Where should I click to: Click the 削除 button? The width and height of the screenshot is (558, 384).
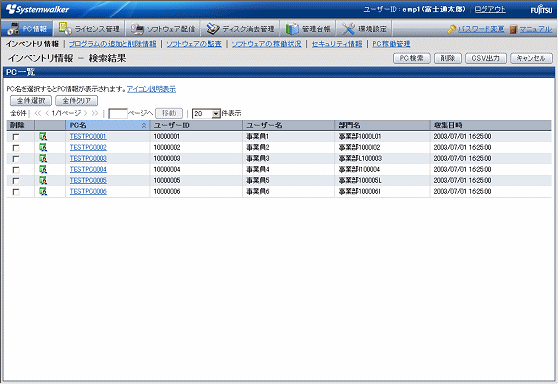(x=448, y=58)
